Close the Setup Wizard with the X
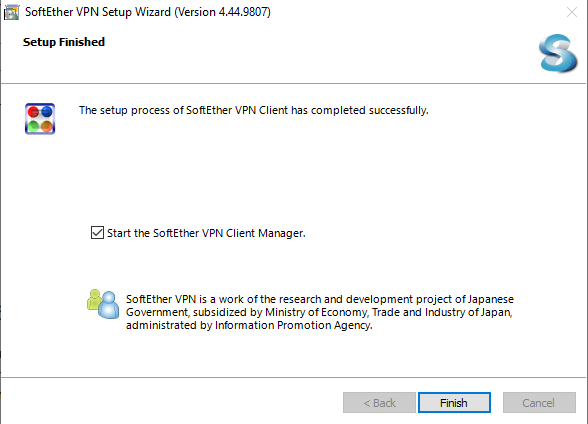The height and width of the screenshot is (424, 588). pyautogui.click(x=572, y=12)
